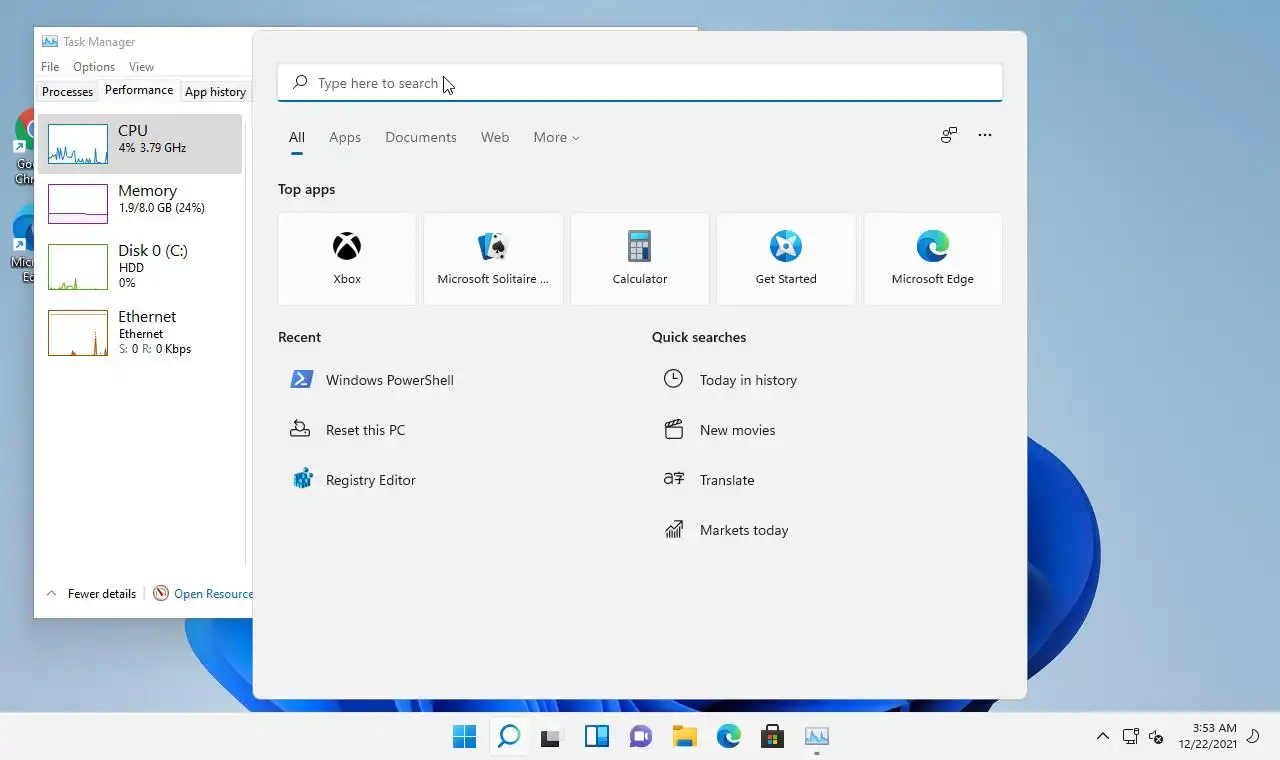Screen dimensions: 1280x760
Task: Click Fewer details in Task Manager
Action: (x=91, y=594)
